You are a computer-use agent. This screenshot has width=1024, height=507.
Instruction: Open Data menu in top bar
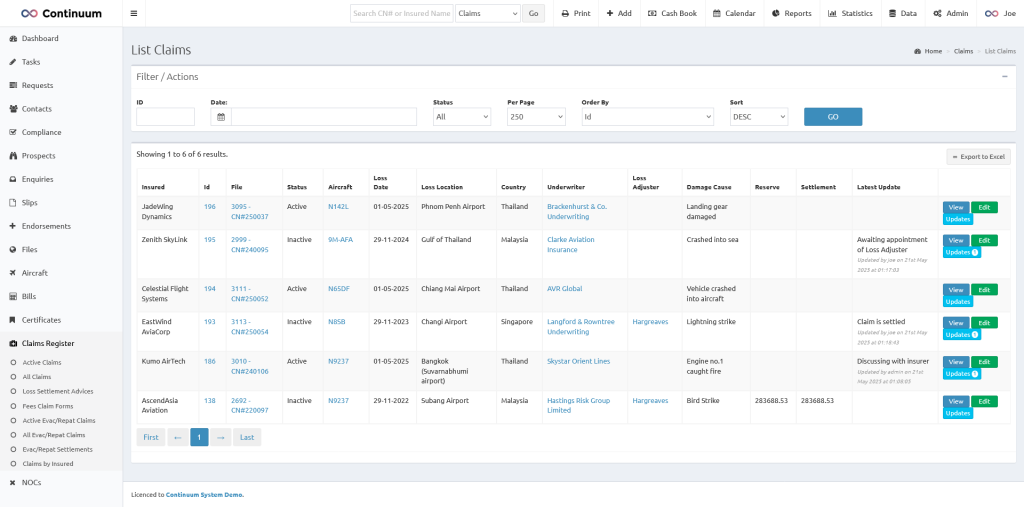[903, 13]
